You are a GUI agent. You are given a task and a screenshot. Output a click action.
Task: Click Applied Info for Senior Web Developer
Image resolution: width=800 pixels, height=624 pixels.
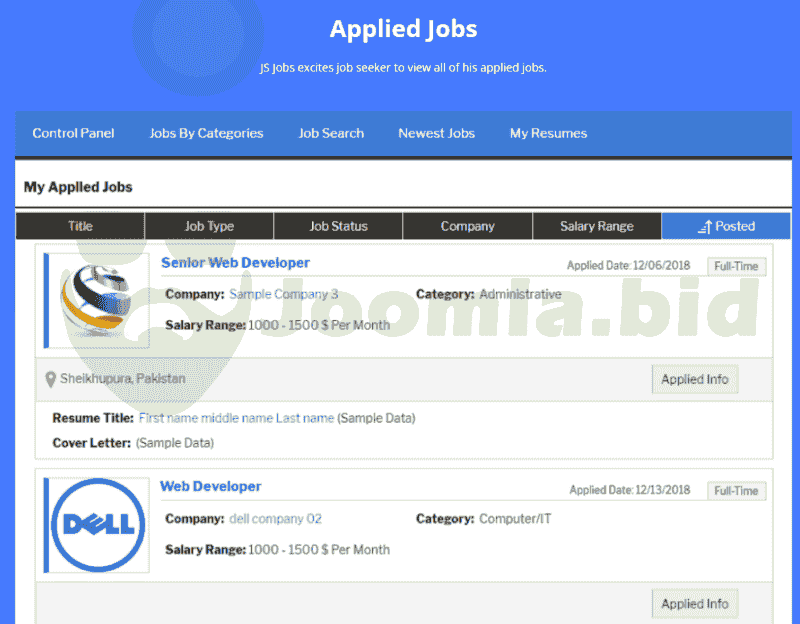click(x=695, y=380)
